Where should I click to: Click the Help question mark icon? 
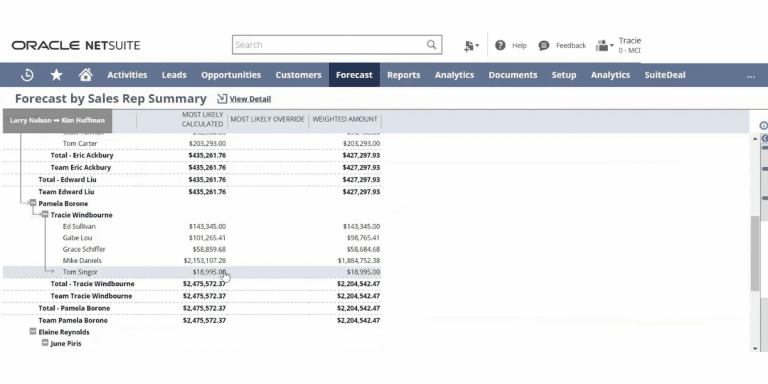point(500,45)
